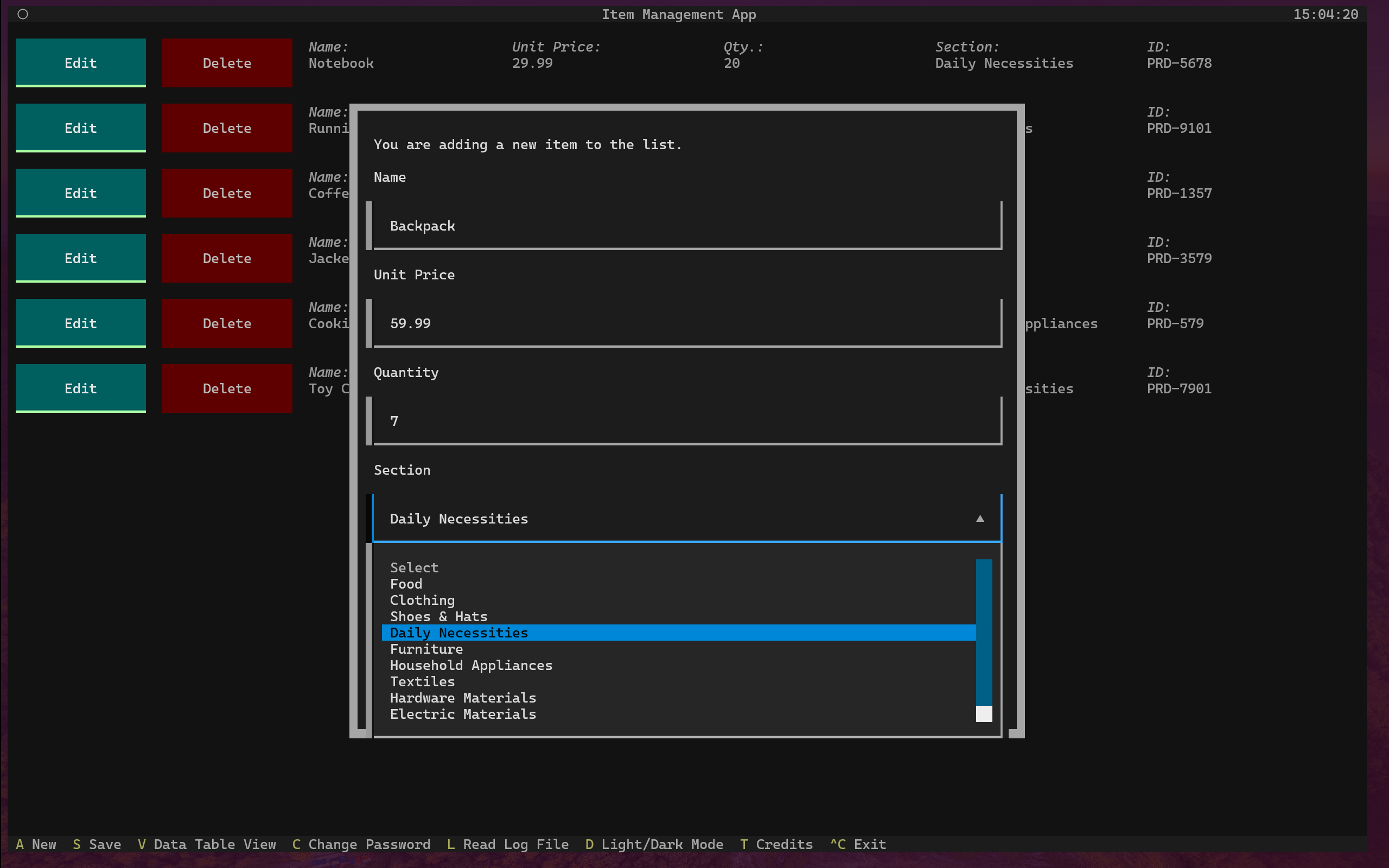Click the PRD-5678 ID text
Viewport: 1389px width, 868px height.
pyautogui.click(x=1179, y=63)
